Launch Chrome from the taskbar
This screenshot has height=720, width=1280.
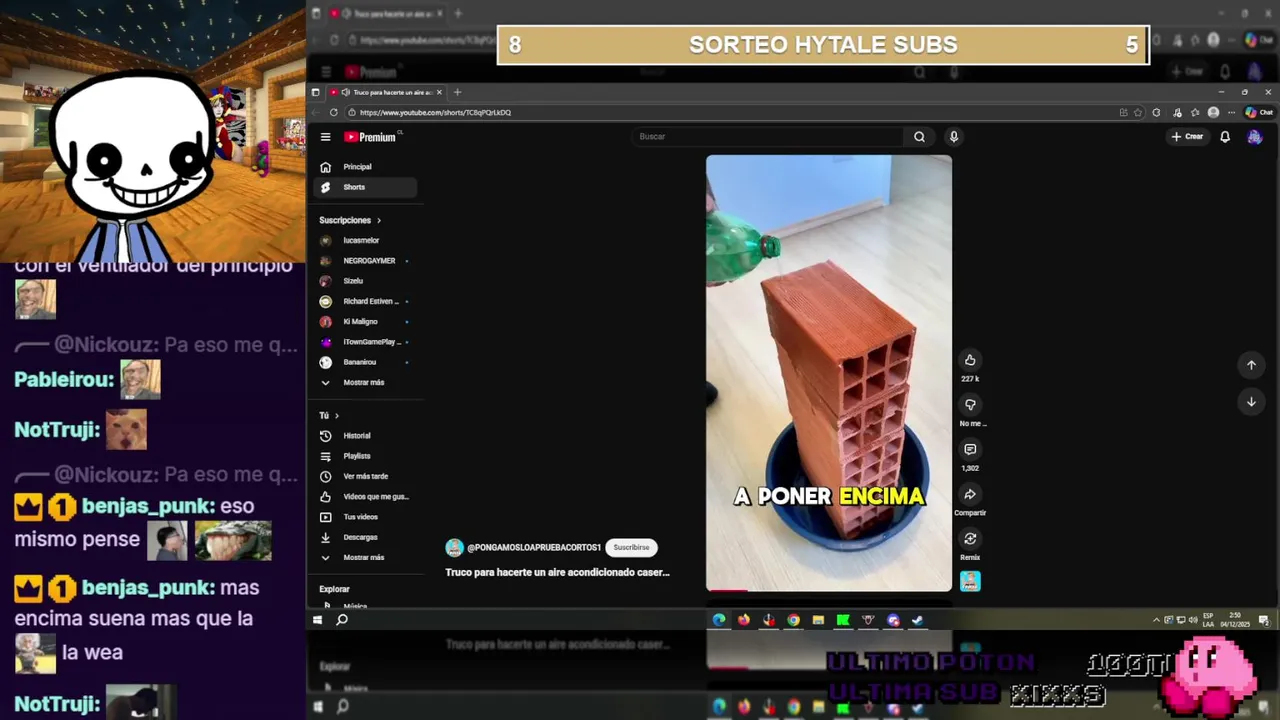pyautogui.click(x=793, y=620)
